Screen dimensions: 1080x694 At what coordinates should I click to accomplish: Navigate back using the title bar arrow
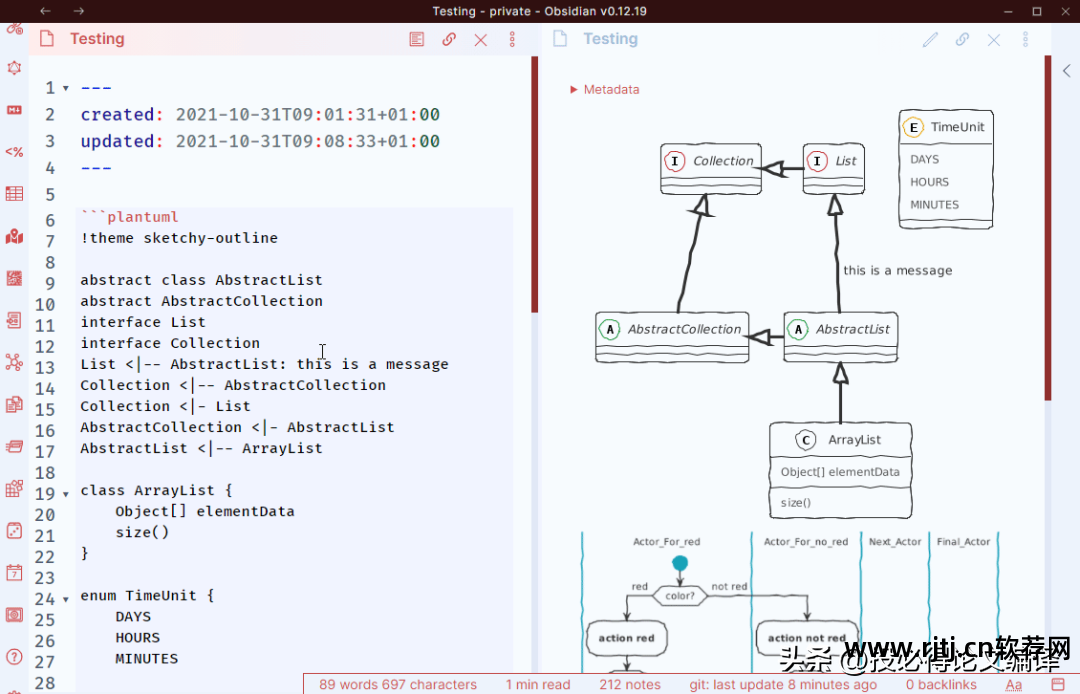[46, 11]
